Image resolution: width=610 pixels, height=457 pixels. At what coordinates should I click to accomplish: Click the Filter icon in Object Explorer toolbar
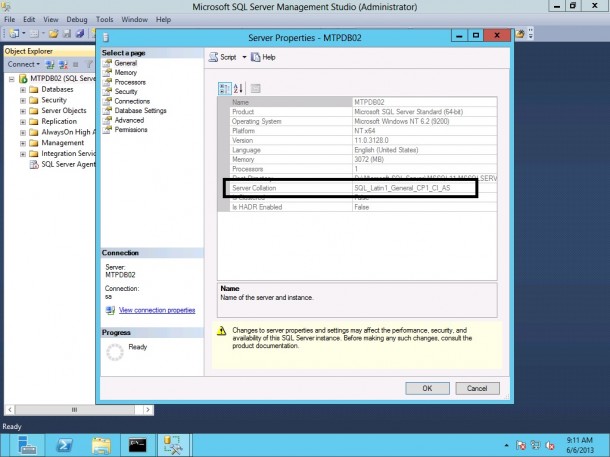click(89, 65)
